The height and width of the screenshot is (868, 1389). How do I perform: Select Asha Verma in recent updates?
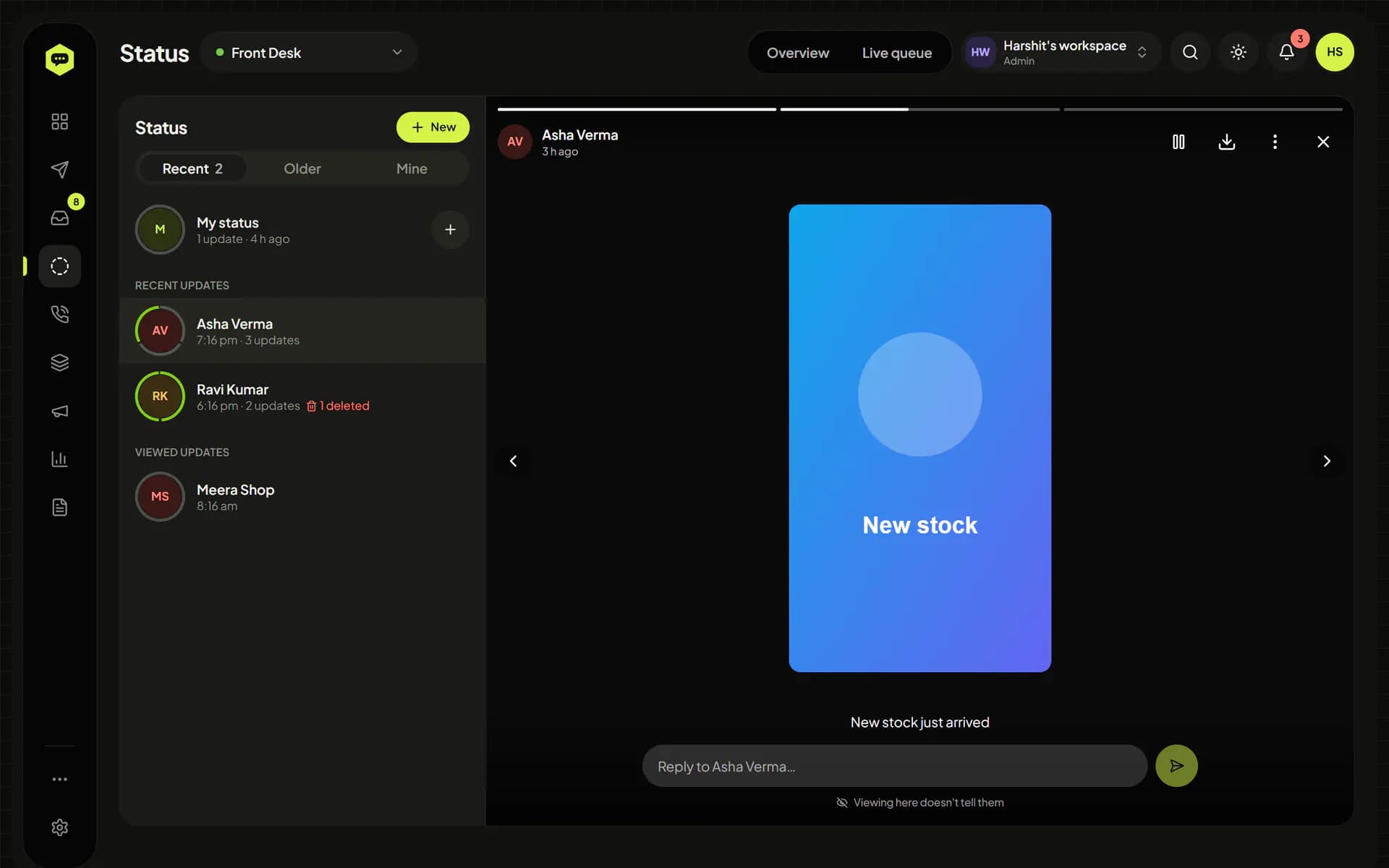pos(302,331)
